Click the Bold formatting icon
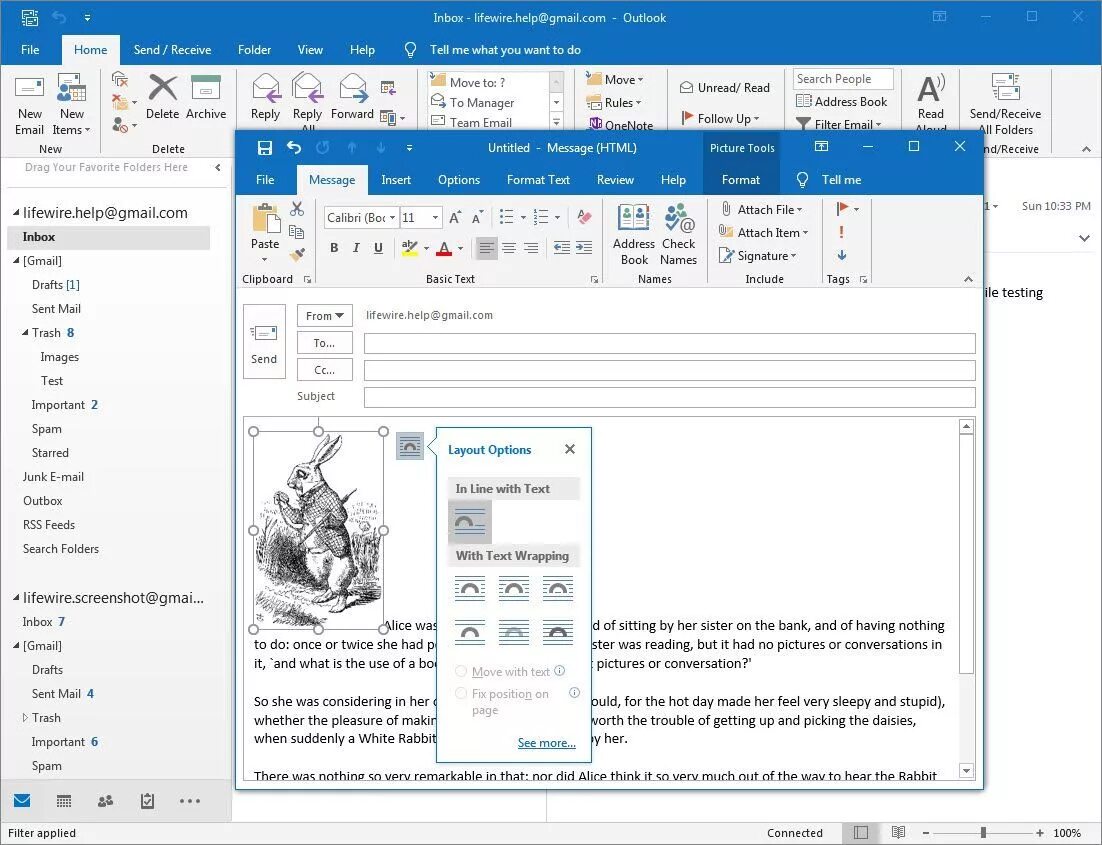The width and height of the screenshot is (1102, 845). point(335,247)
